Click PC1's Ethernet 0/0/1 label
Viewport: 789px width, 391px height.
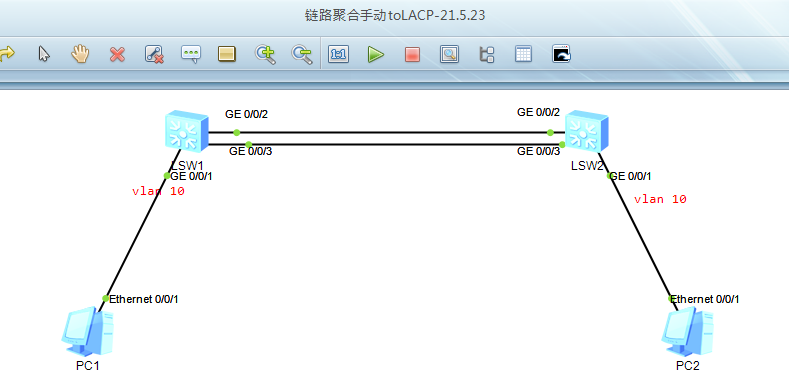tap(143, 299)
